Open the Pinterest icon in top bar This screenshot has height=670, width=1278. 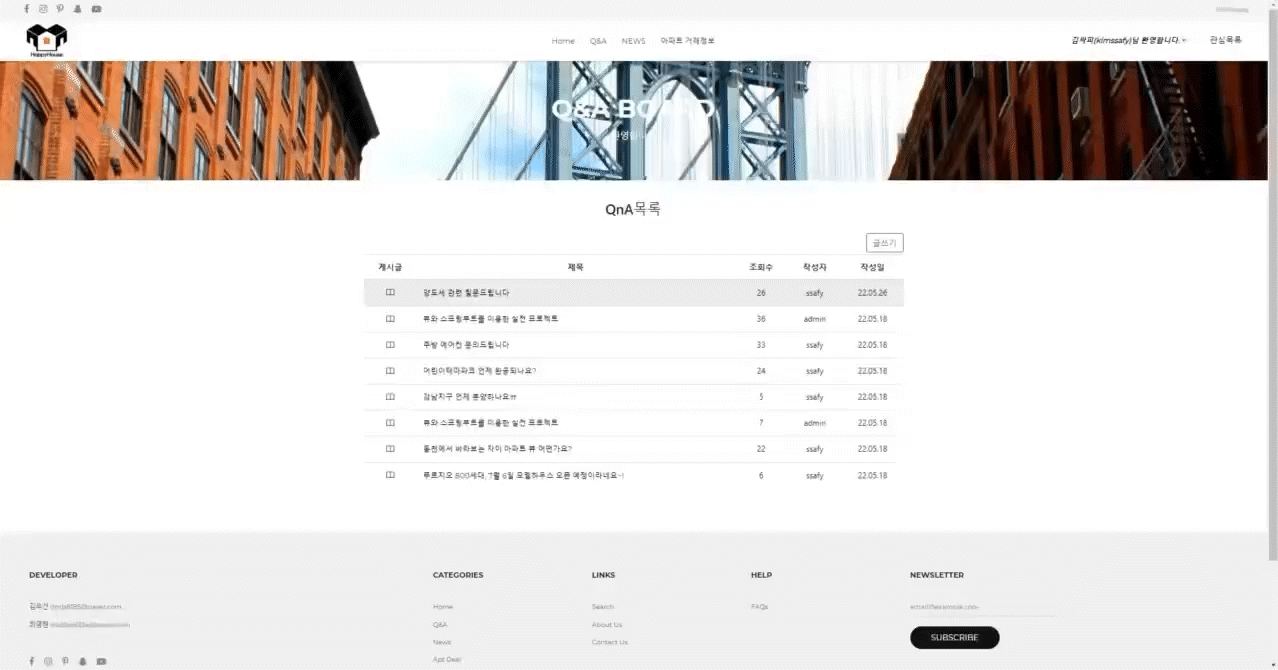pos(60,9)
